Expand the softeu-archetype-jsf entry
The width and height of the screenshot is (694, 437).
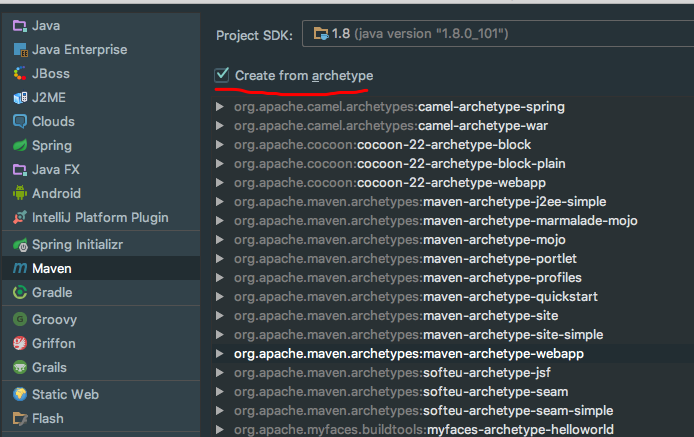click(219, 373)
